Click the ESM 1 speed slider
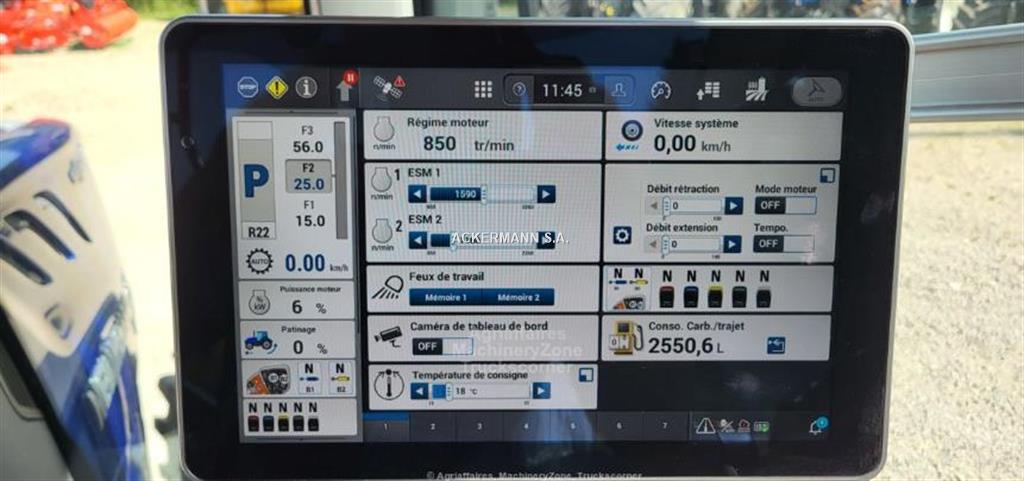 coord(482,194)
